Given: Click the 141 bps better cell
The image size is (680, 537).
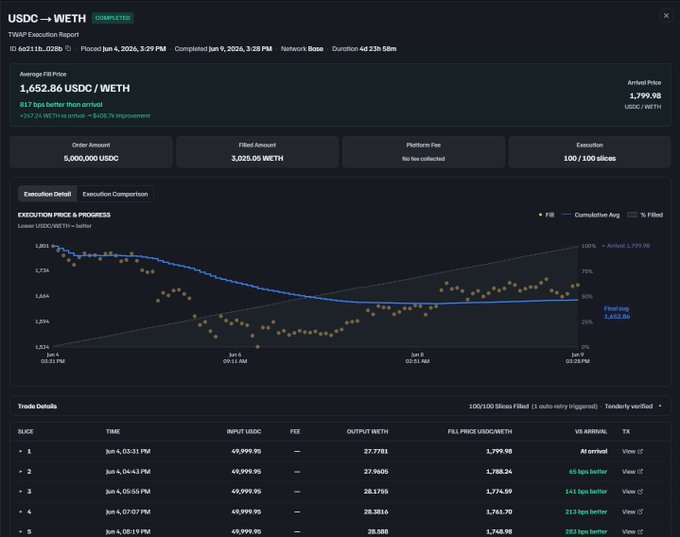Looking at the screenshot, I should 586,491.
